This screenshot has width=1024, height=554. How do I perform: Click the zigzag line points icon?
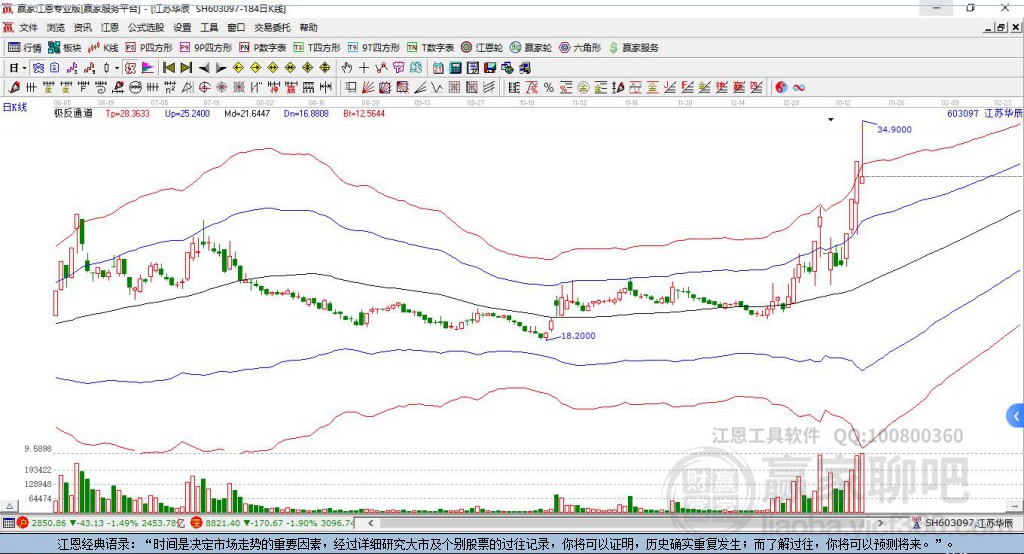tap(381, 68)
